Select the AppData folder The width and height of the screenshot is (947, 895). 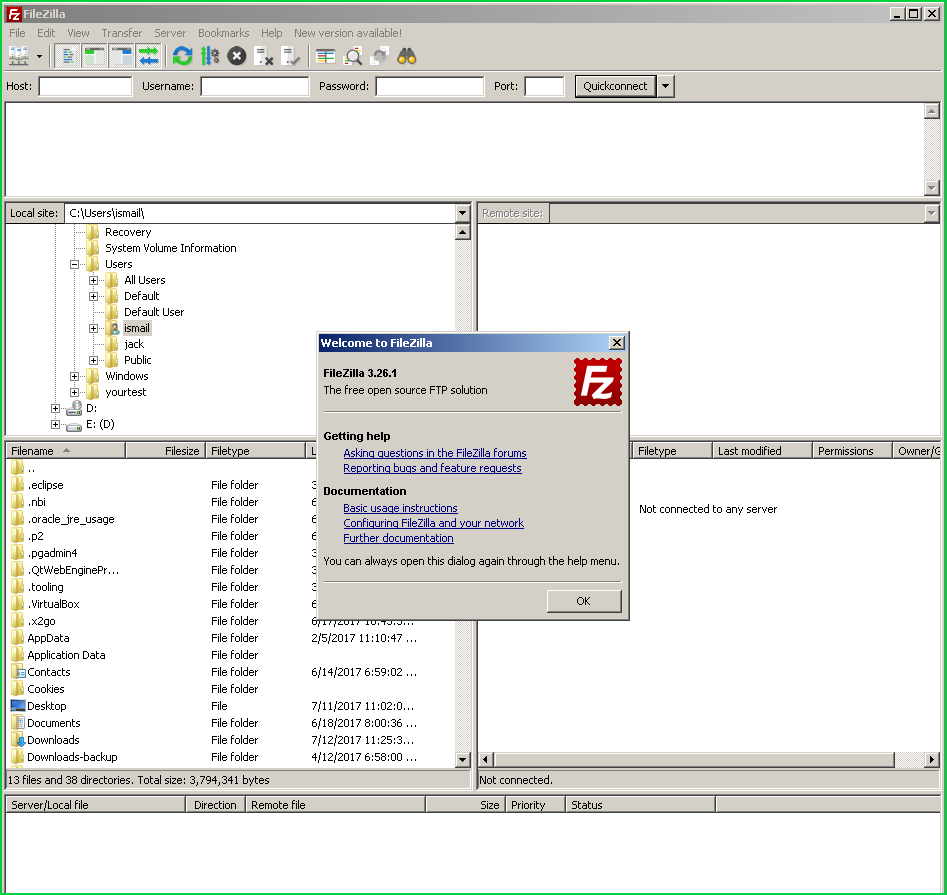[x=48, y=638]
